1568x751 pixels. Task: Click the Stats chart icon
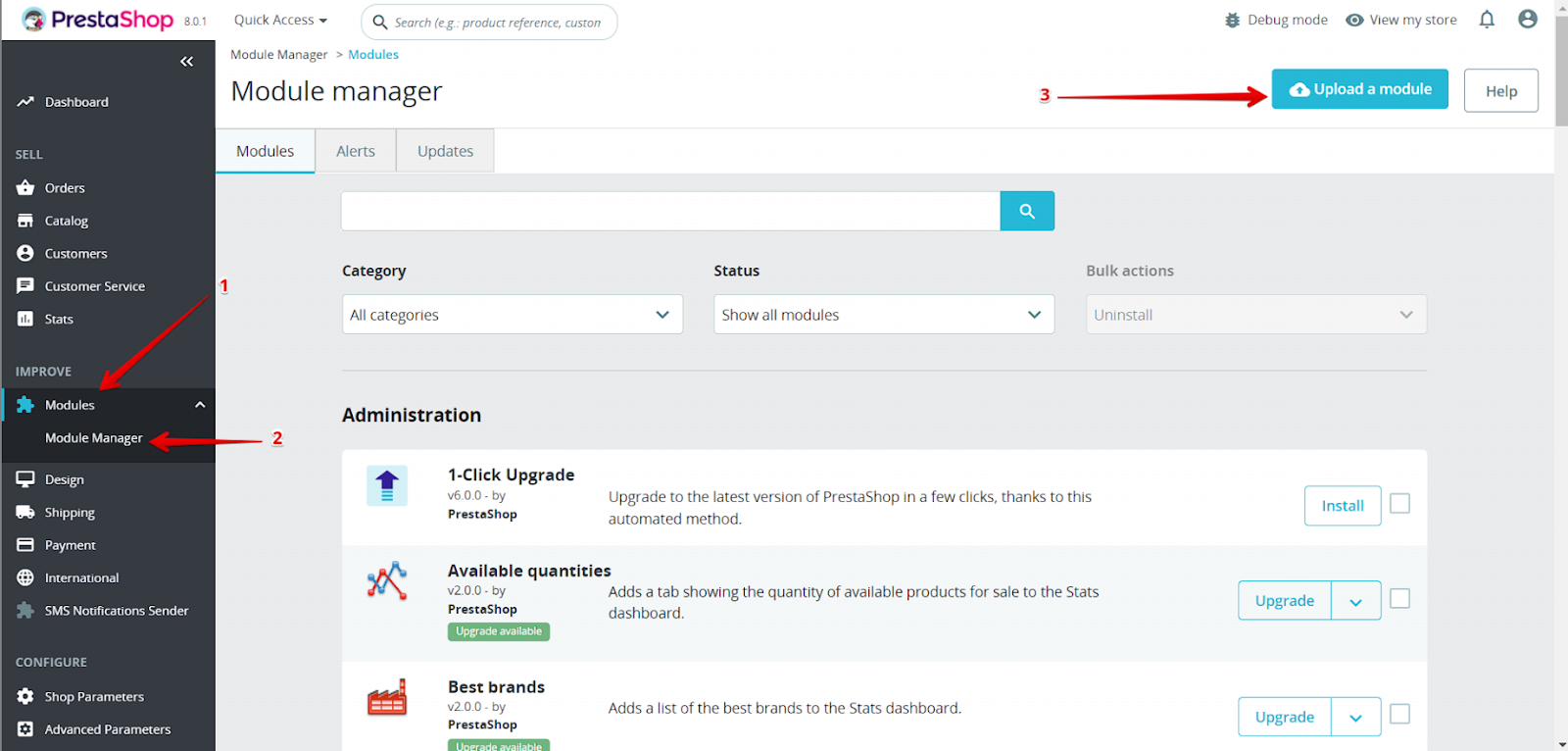[x=25, y=319]
